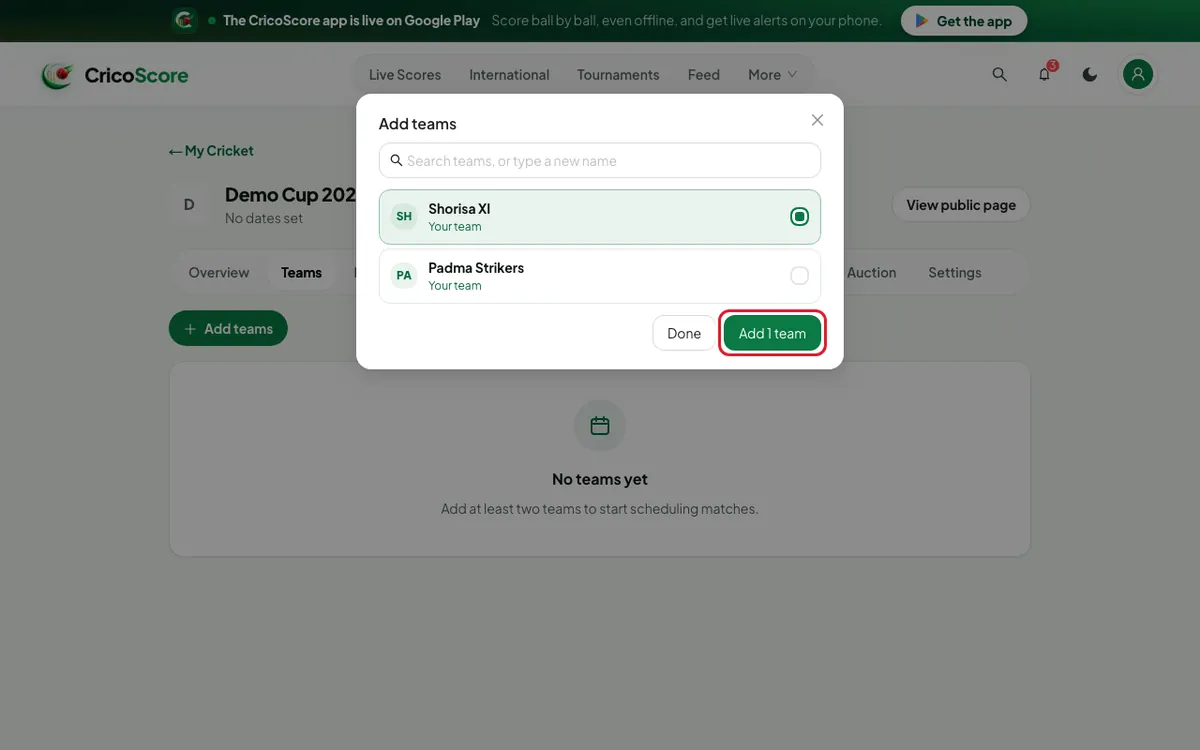This screenshot has width=1200, height=750.
Task: Uncheck the Shorisa XI checkbox
Action: click(799, 216)
